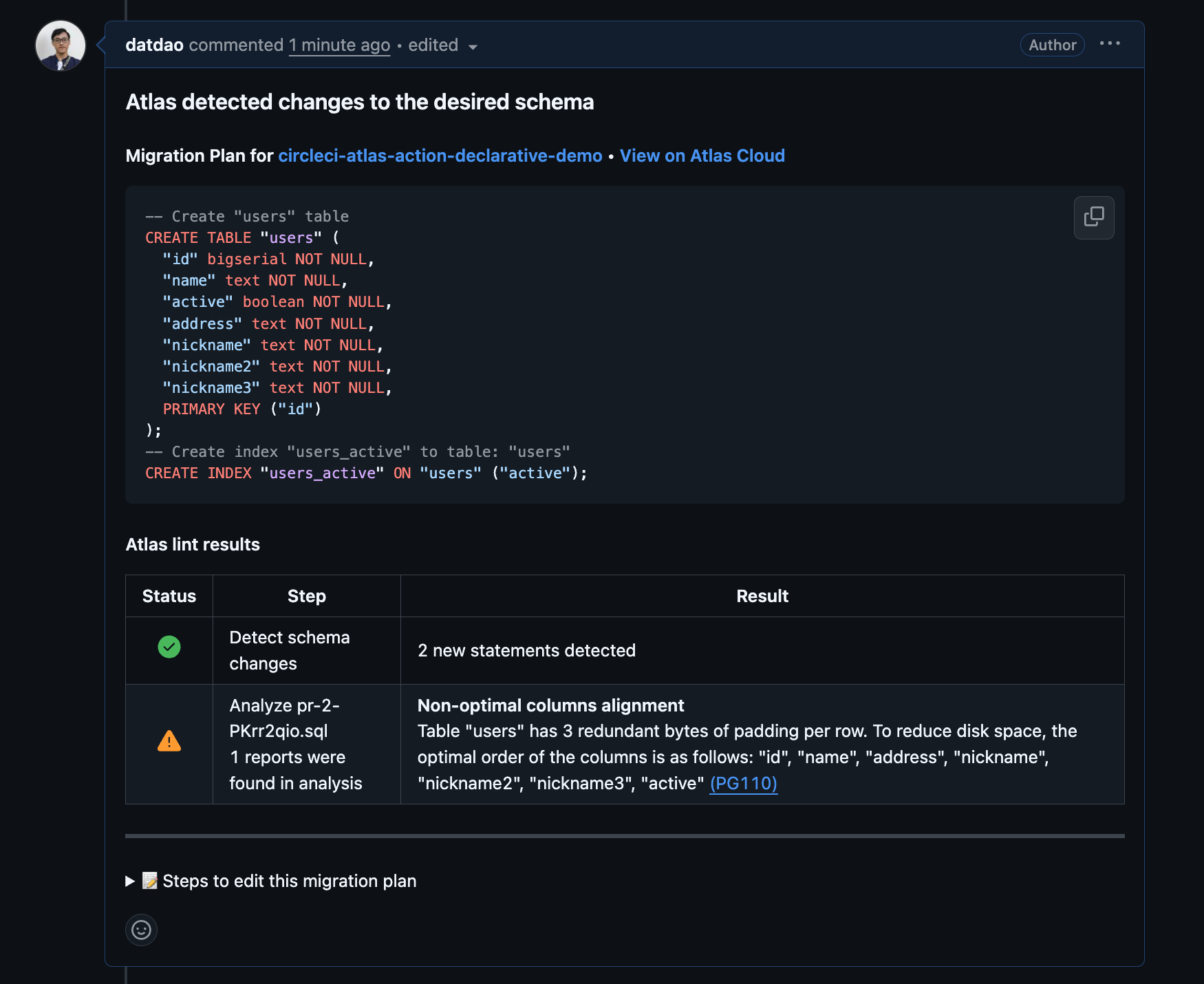Image resolution: width=1204 pixels, height=984 pixels.
Task: Open the circleci-atlas-action-declarative-demo link
Action: point(440,156)
